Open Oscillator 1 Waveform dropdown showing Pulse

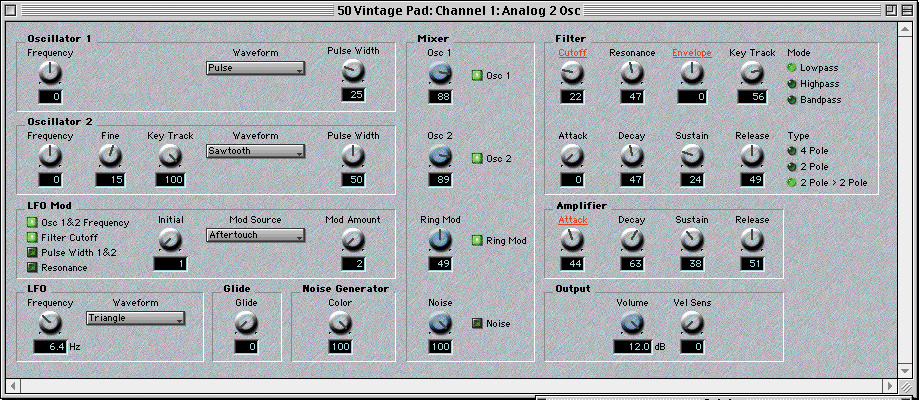tap(256, 68)
